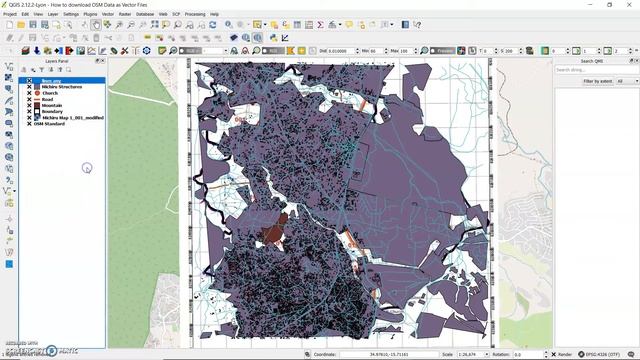640x360 pixels.
Task: Toggle visibility of OSM Standard layer
Action: click(29, 124)
